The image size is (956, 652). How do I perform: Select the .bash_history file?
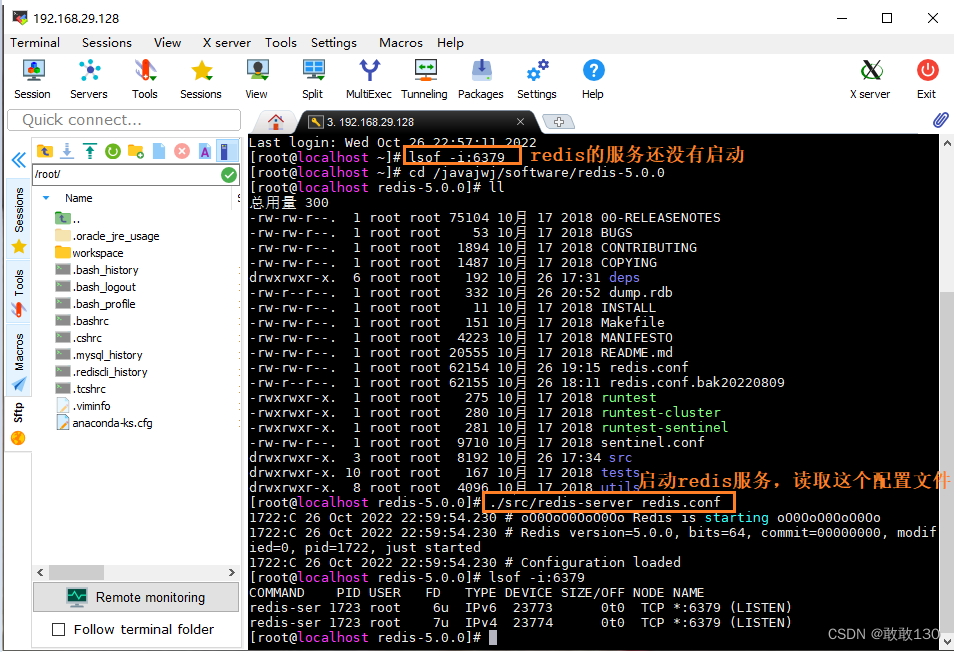coord(97,270)
